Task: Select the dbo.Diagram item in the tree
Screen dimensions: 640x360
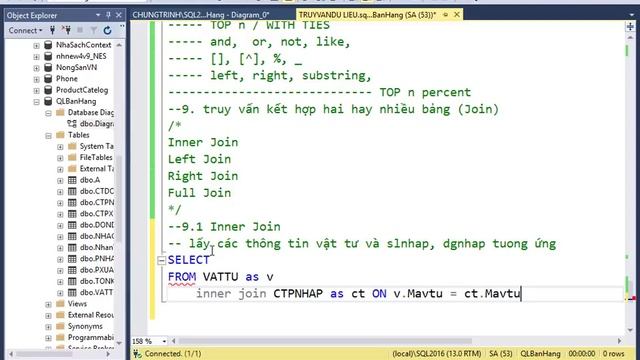Action: 91,123
